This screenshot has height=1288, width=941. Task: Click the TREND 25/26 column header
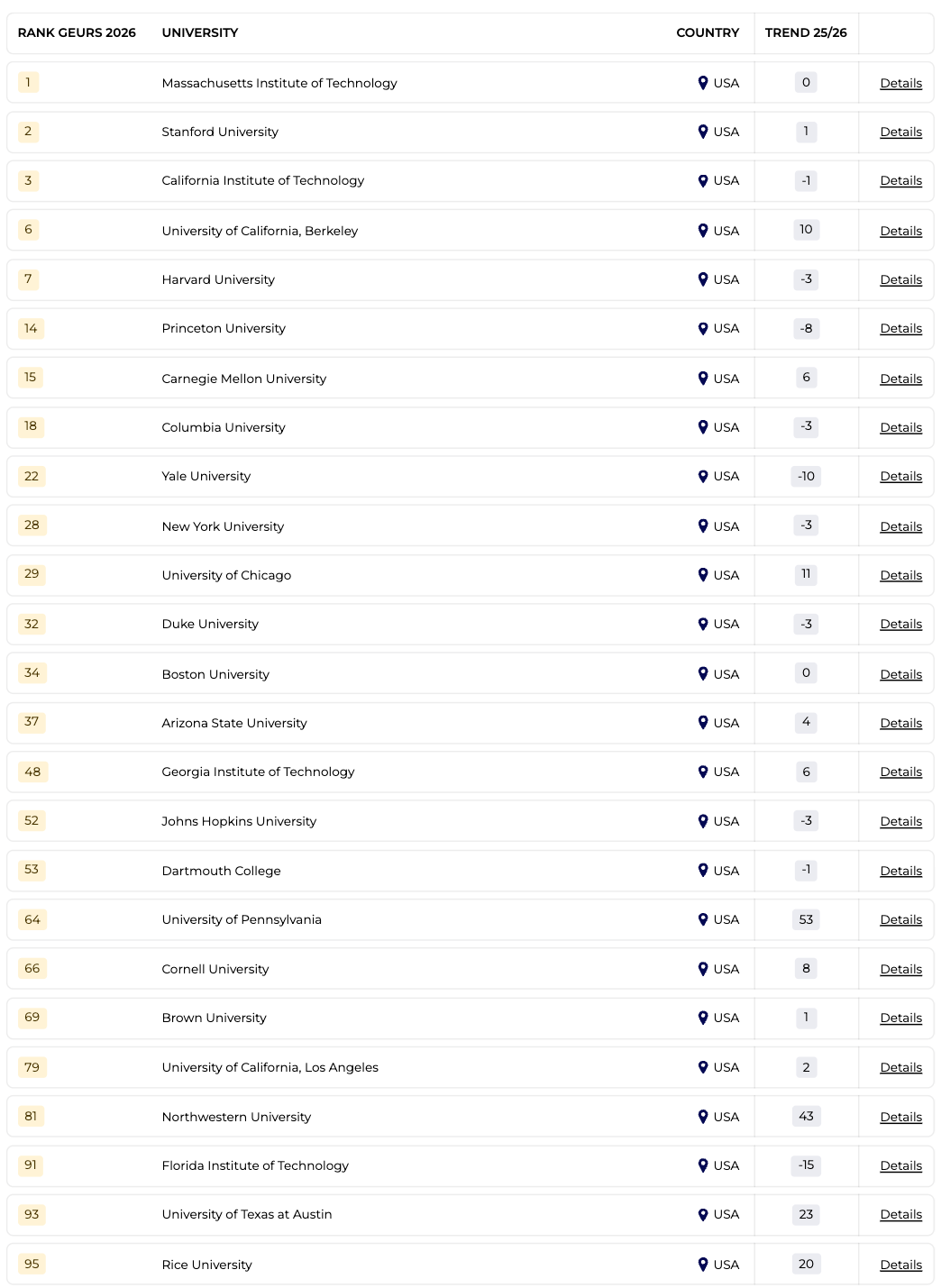point(805,32)
